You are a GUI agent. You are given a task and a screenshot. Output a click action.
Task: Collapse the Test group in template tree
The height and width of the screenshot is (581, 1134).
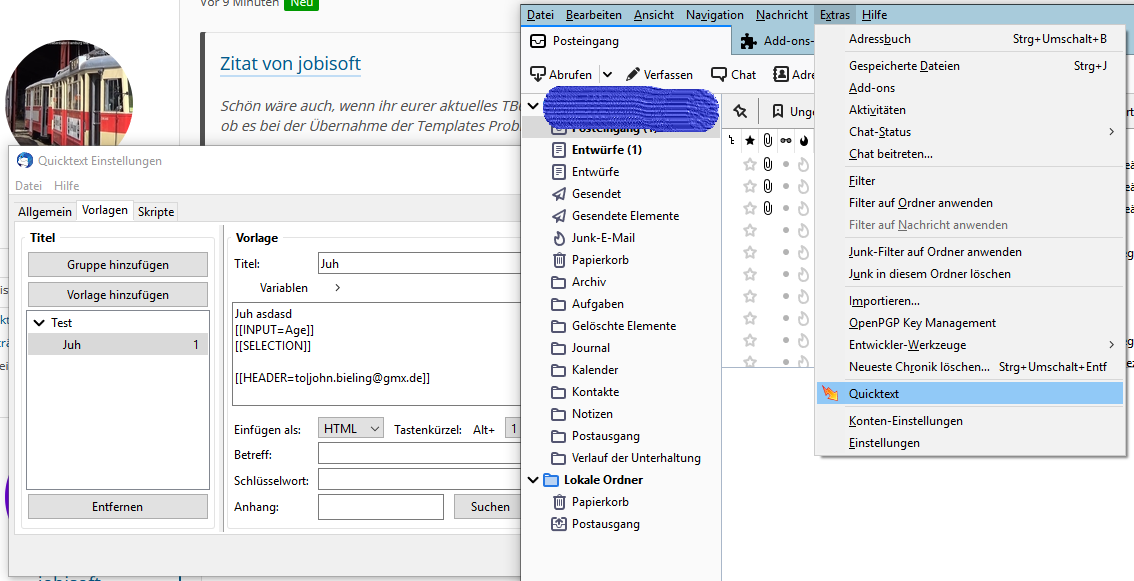point(38,323)
